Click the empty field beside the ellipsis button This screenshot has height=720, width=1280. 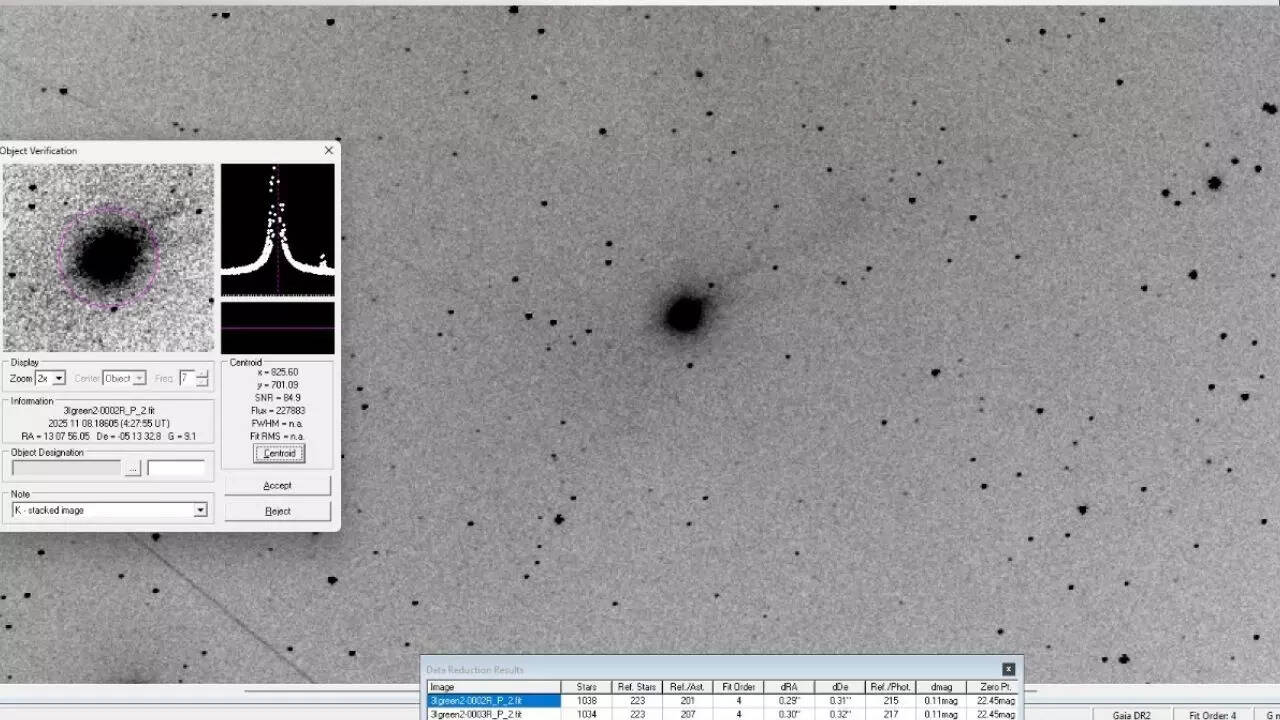tap(176, 467)
